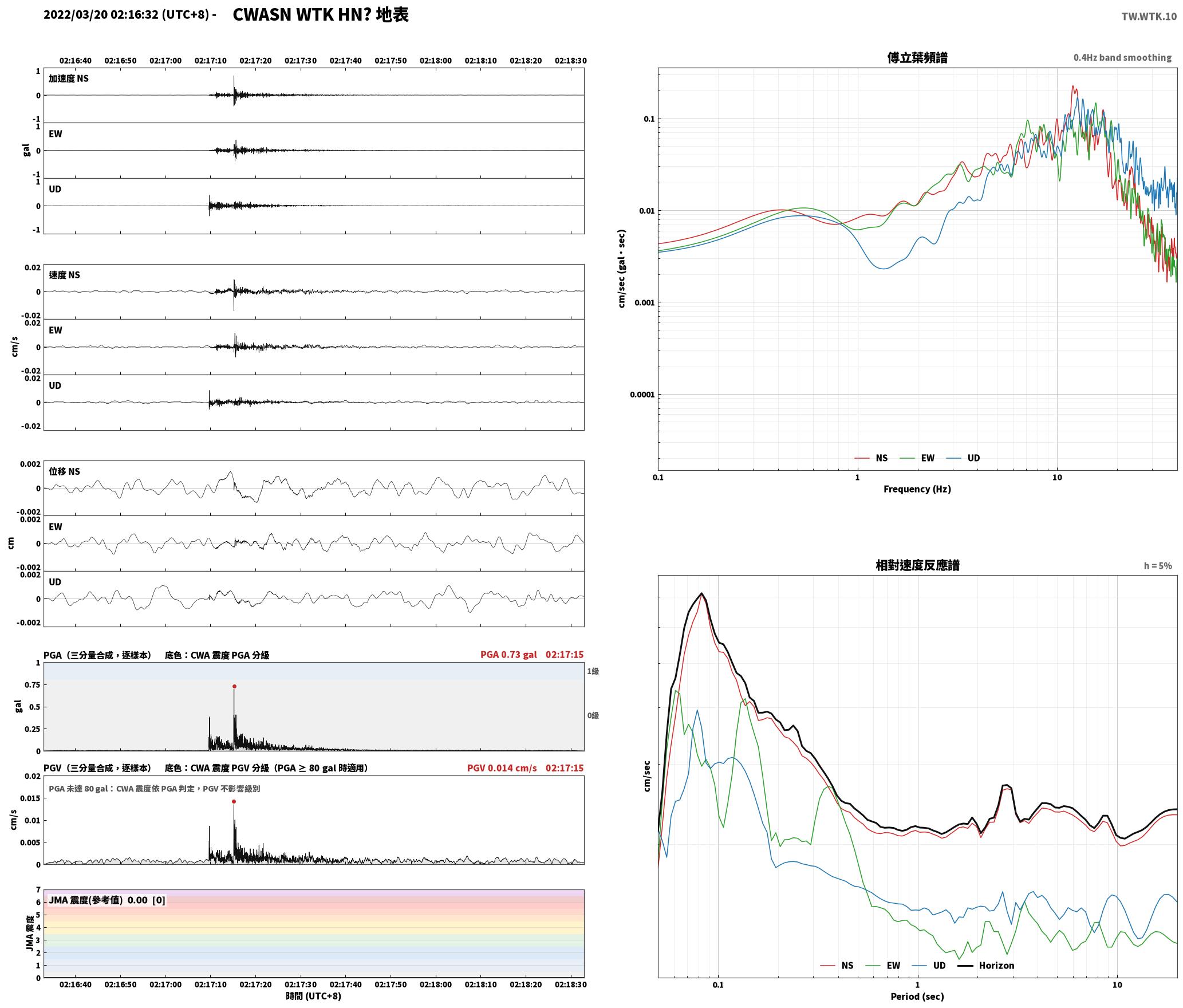The width and height of the screenshot is (1183, 1008).
Task: Click the 加速度 NS panel label
Action: click(x=69, y=78)
